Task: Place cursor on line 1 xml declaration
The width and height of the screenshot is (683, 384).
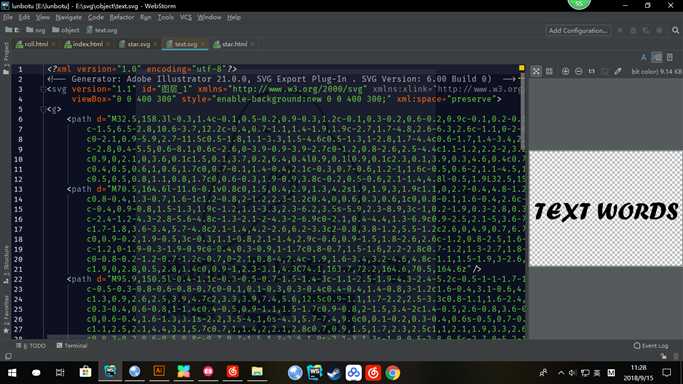Action: tap(142, 69)
